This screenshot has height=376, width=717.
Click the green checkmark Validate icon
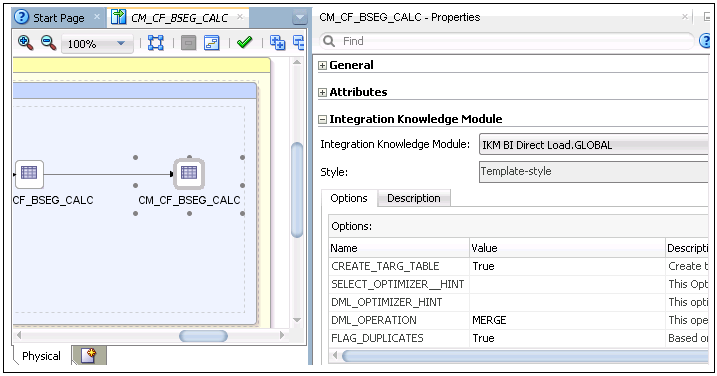245,43
